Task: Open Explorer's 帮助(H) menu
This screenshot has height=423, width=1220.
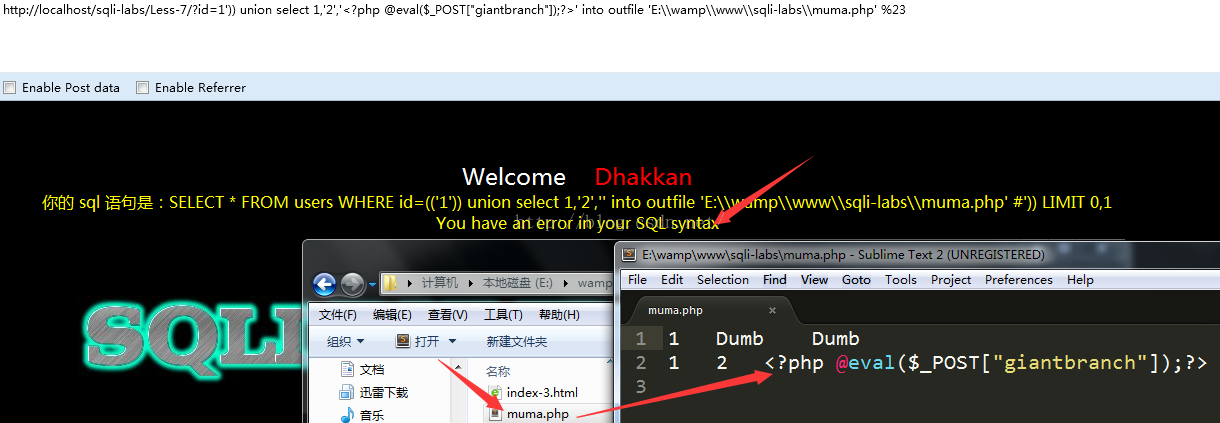Action: [559, 315]
